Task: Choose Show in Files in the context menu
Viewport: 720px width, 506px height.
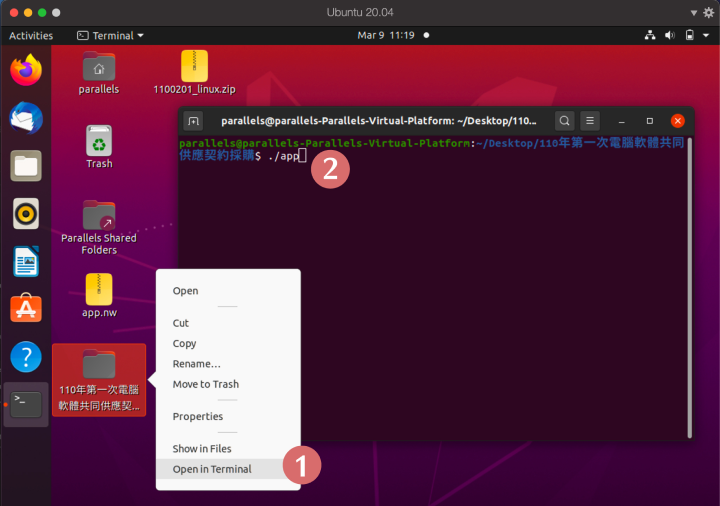Action: 228,449
